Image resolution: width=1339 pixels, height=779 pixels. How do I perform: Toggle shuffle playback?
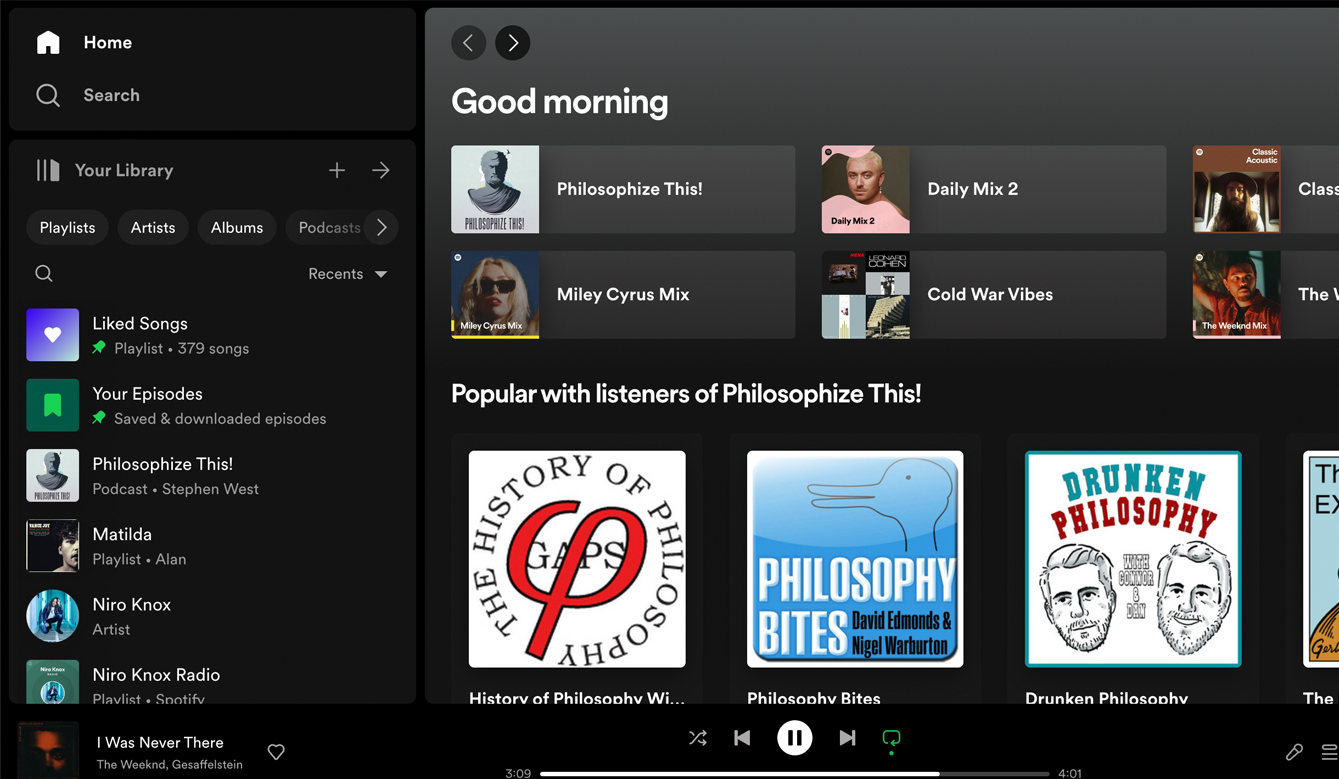pyautogui.click(x=698, y=738)
